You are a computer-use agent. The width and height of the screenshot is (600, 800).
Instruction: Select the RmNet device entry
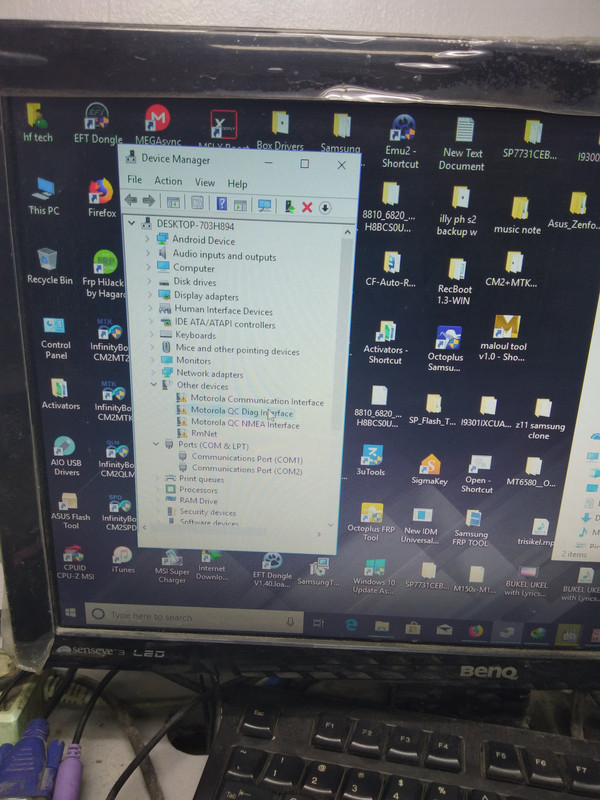[204, 434]
